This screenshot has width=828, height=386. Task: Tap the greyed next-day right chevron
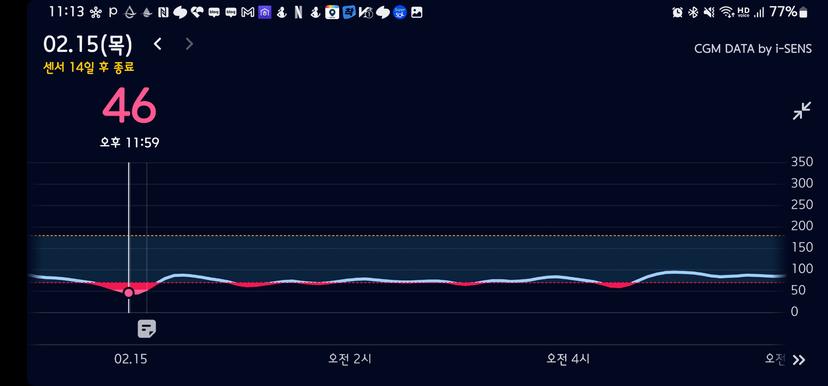[x=189, y=44]
